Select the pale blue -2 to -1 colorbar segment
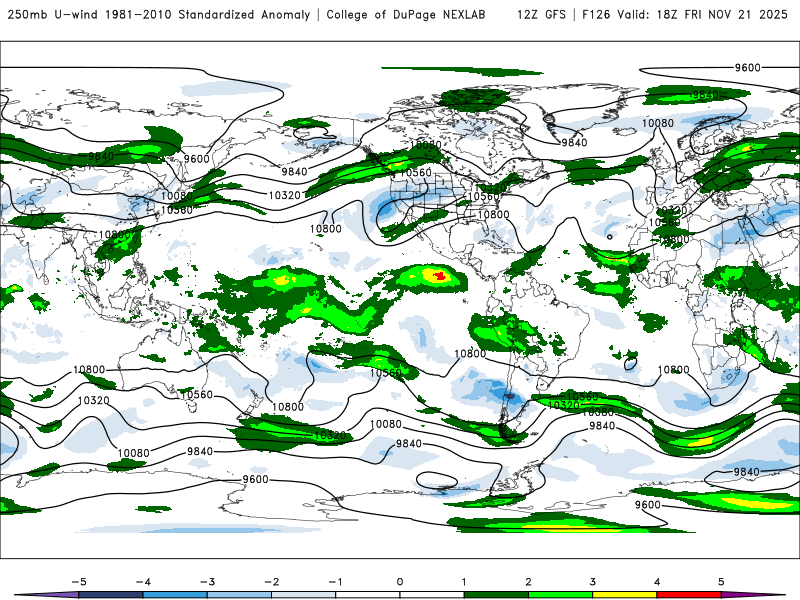Screen dimensions: 800x600 [x=304, y=595]
